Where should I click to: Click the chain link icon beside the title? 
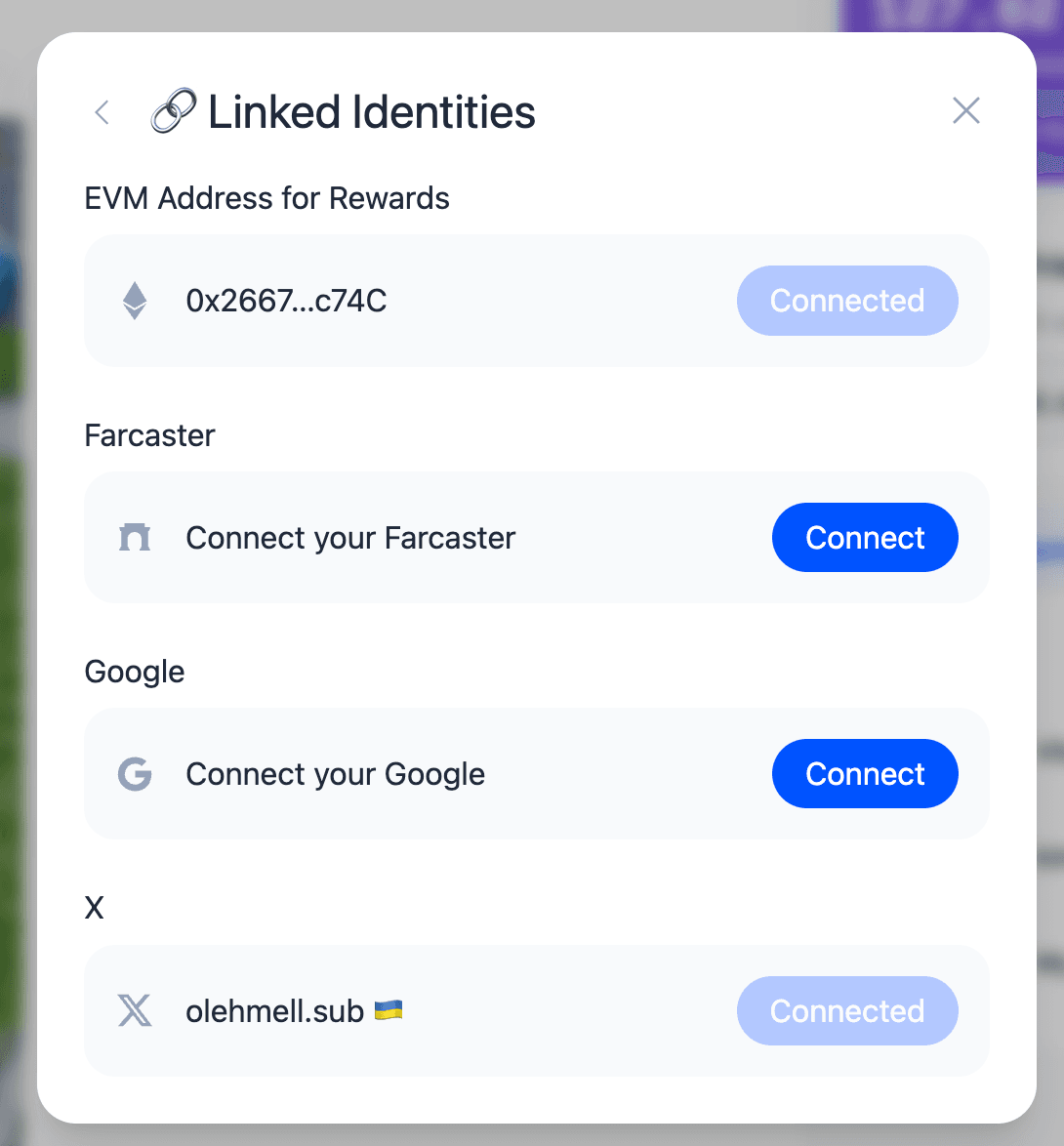(173, 111)
